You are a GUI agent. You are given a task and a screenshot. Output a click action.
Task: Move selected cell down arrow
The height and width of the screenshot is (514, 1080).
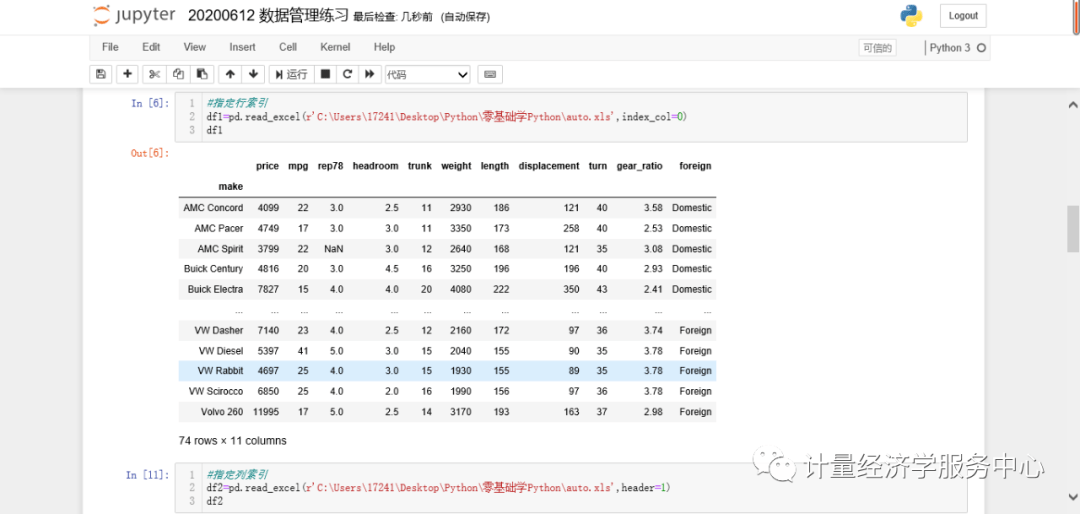[253, 74]
